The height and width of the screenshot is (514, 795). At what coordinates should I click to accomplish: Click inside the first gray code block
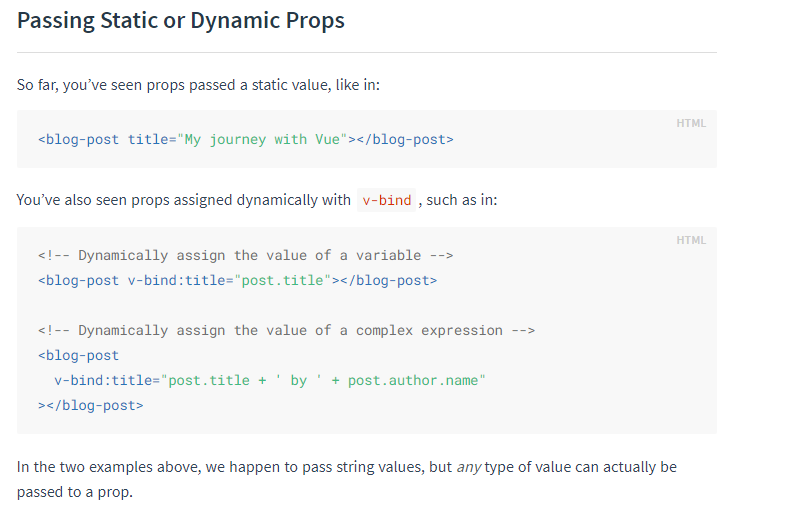point(560,145)
